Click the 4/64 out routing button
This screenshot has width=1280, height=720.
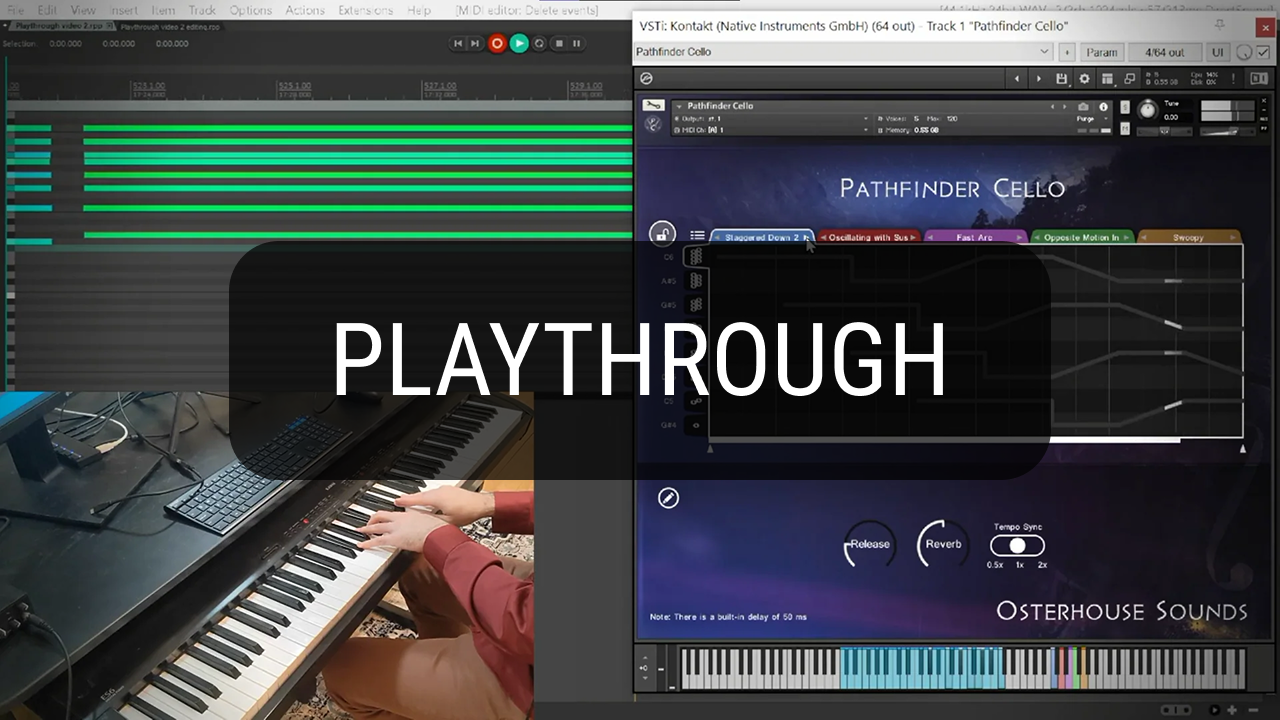[1164, 52]
